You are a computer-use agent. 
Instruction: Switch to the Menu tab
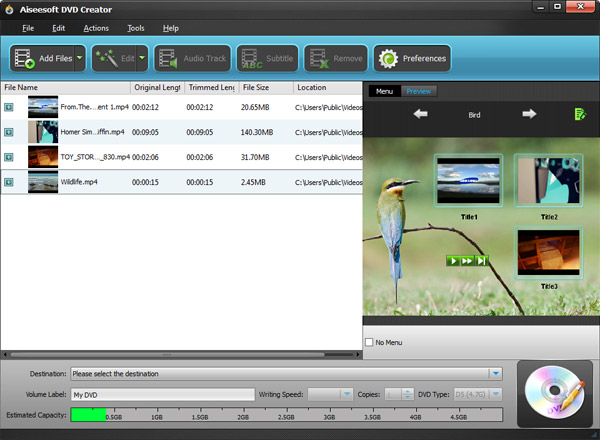(x=385, y=91)
